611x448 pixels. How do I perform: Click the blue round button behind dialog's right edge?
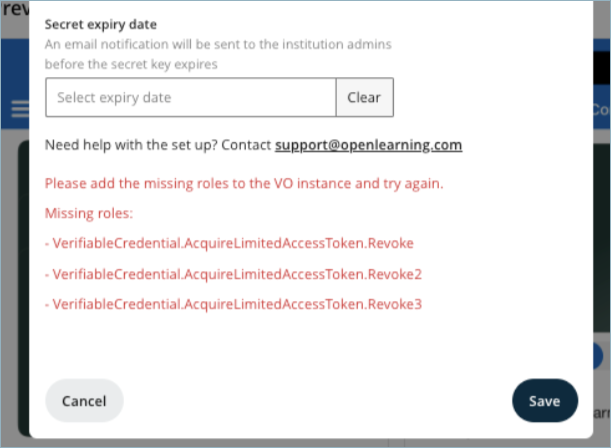pos(598,357)
